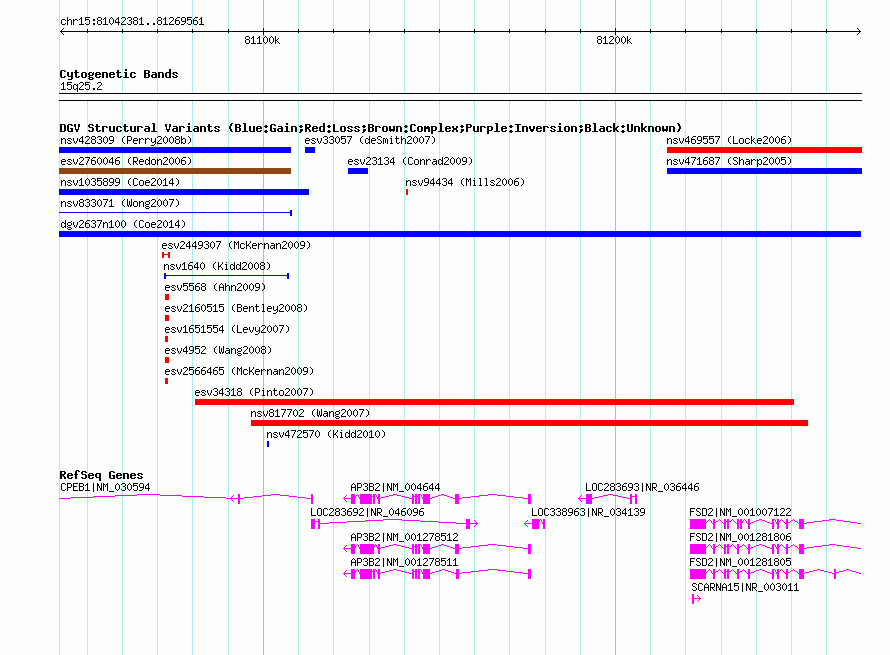Click the nsv428309 (Perry2008b) variant label

[126, 140]
